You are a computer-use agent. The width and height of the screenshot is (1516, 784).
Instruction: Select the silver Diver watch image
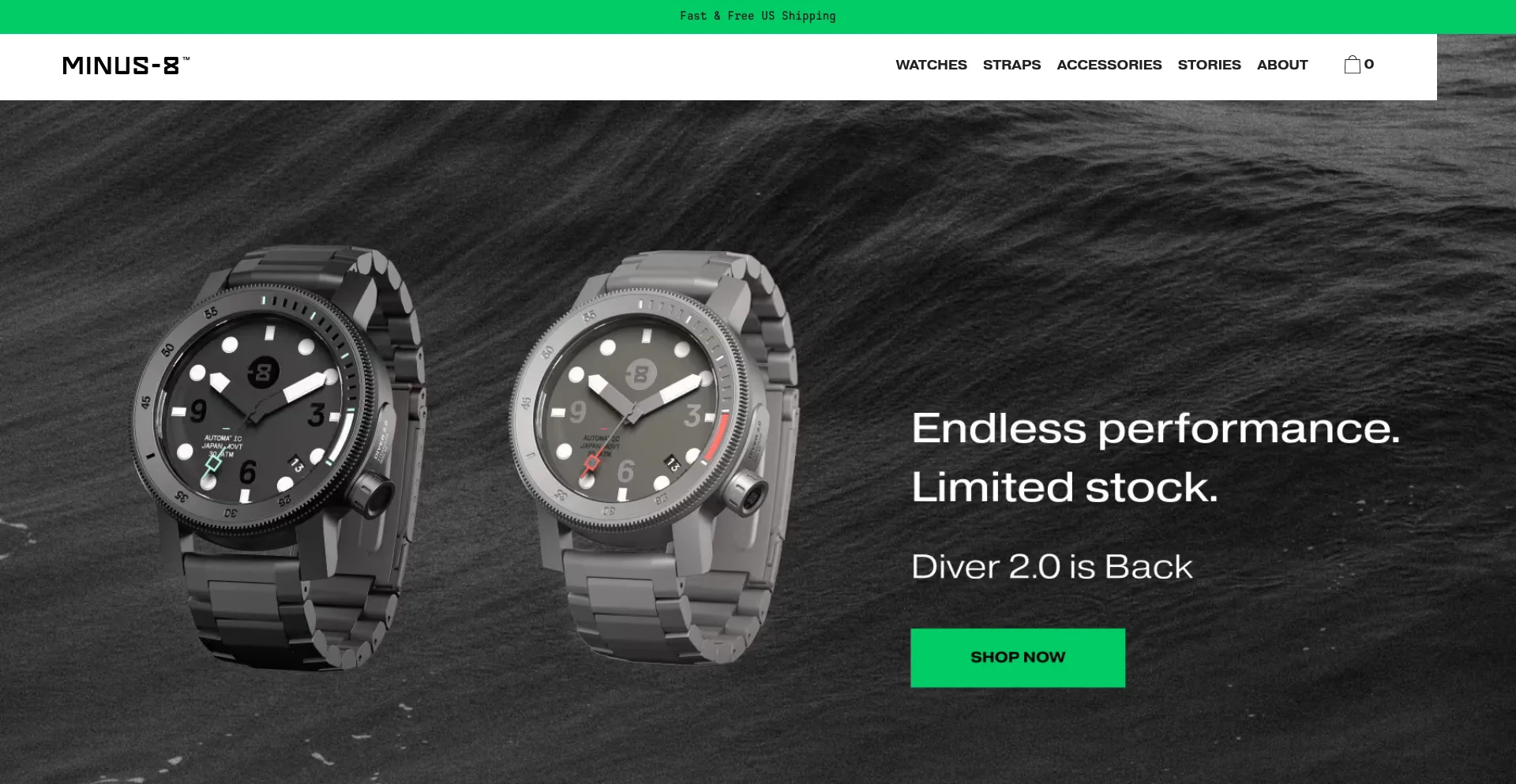(x=655, y=458)
